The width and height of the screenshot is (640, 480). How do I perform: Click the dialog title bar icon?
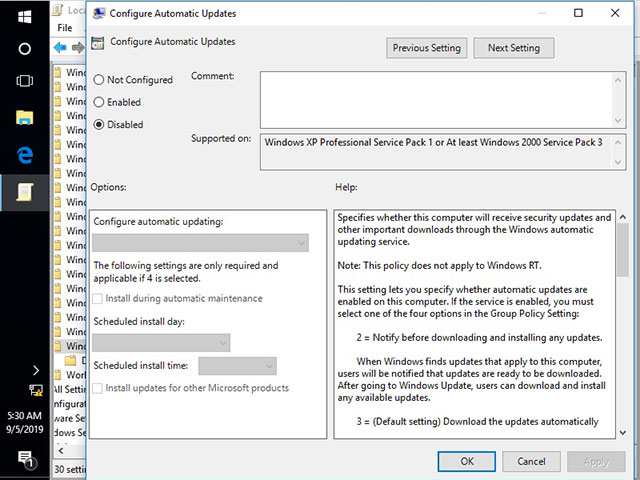point(98,13)
